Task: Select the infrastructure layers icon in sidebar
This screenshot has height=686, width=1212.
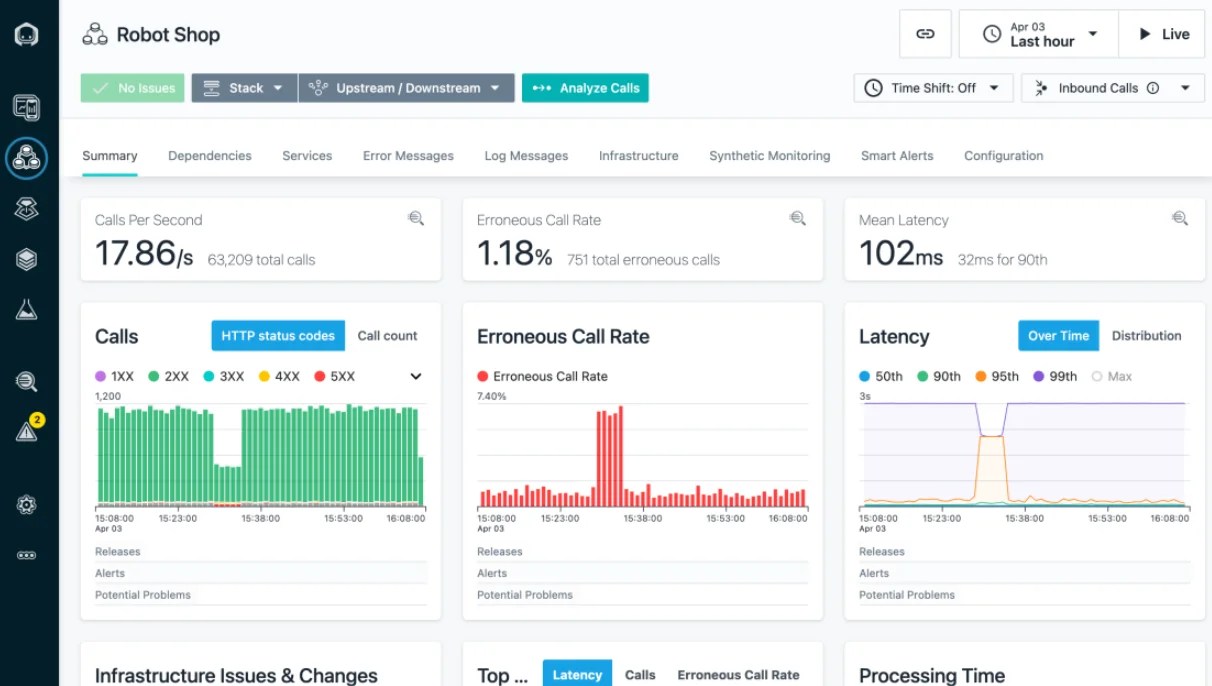Action: pos(27,258)
